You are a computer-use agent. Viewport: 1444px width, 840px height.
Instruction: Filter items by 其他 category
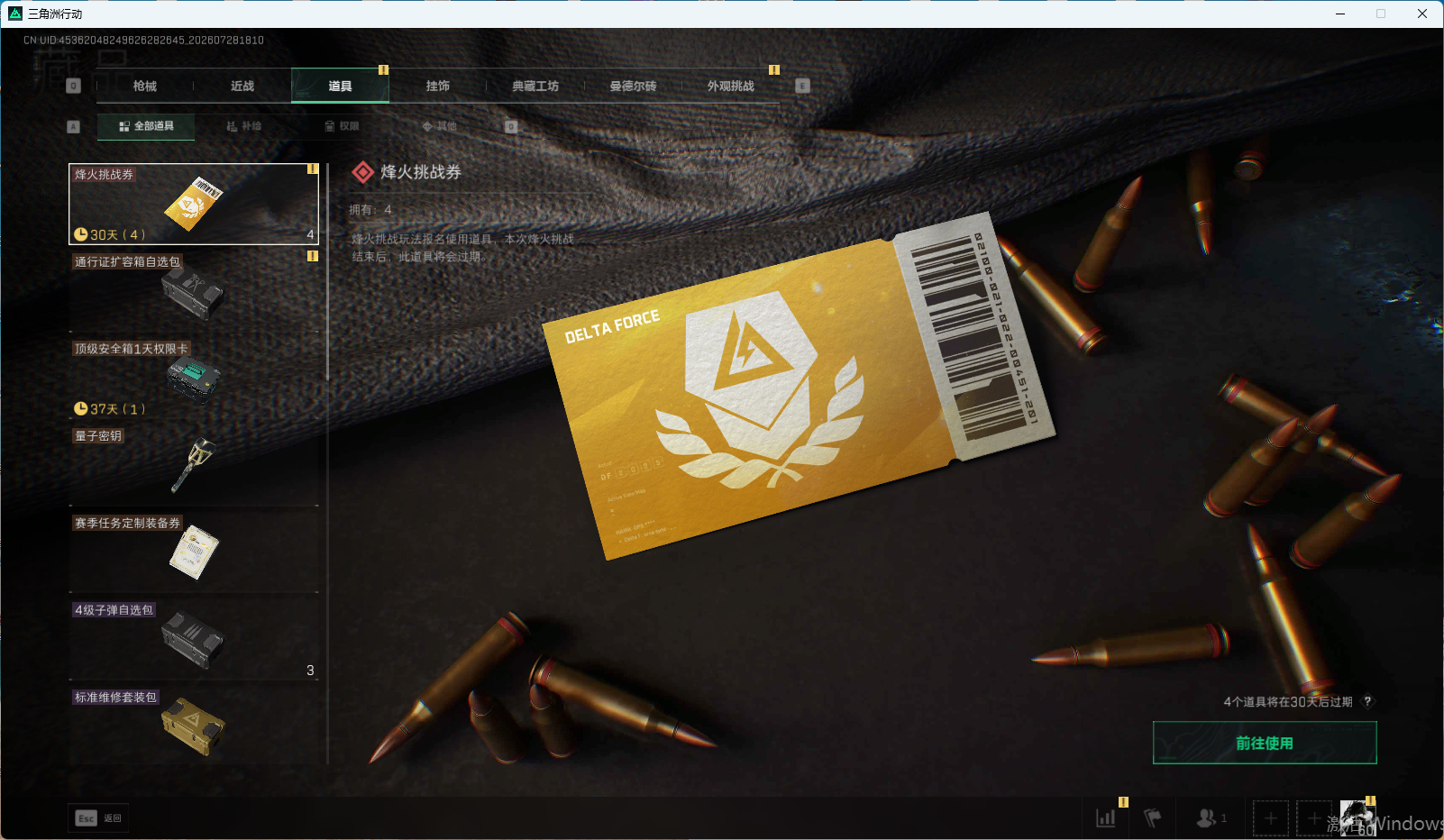click(x=440, y=126)
